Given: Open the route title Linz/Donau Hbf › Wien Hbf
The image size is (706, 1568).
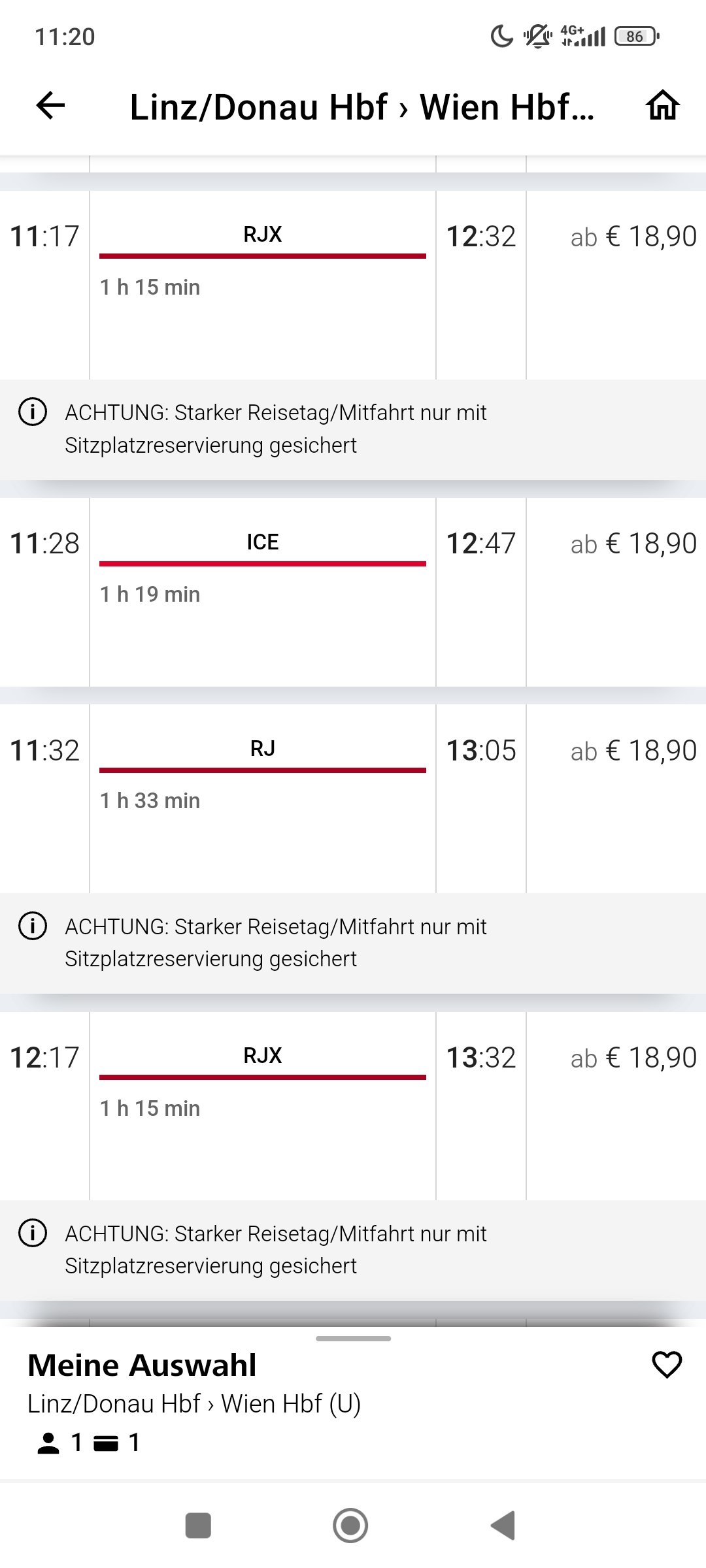Looking at the screenshot, I should point(361,107).
